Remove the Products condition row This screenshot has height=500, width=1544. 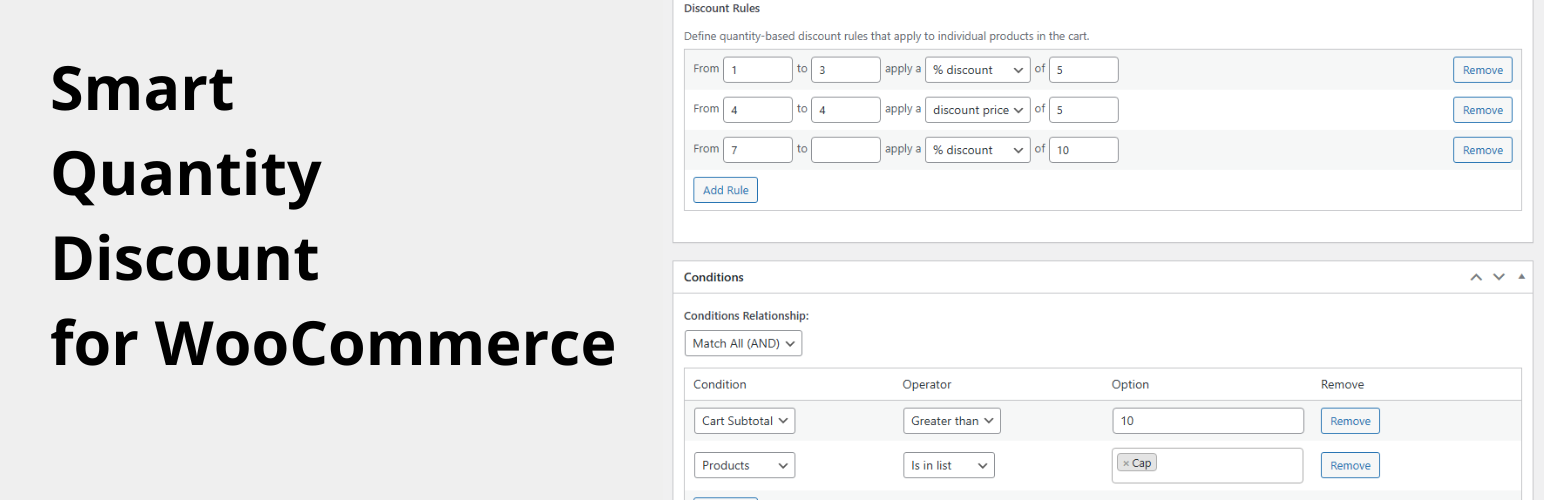pyautogui.click(x=1350, y=465)
